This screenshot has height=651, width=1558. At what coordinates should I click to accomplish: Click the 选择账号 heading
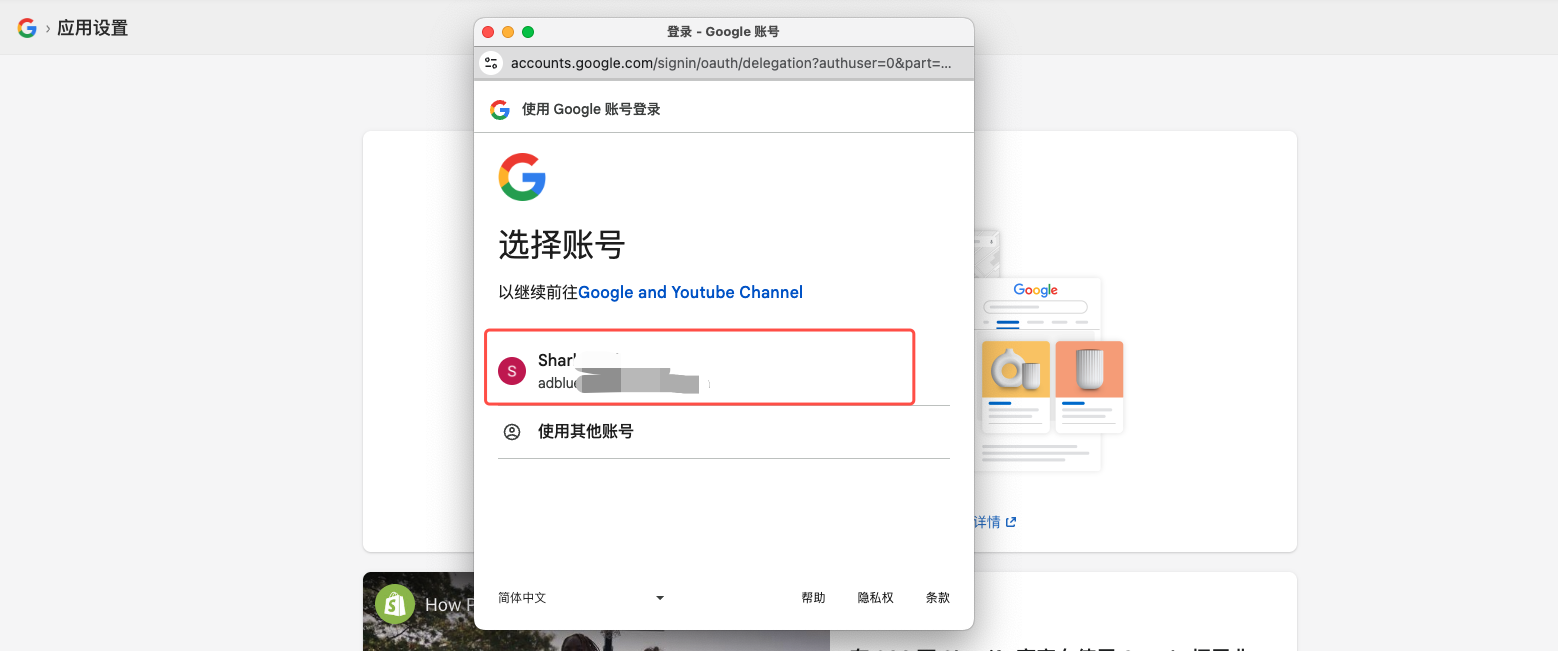tap(562, 245)
